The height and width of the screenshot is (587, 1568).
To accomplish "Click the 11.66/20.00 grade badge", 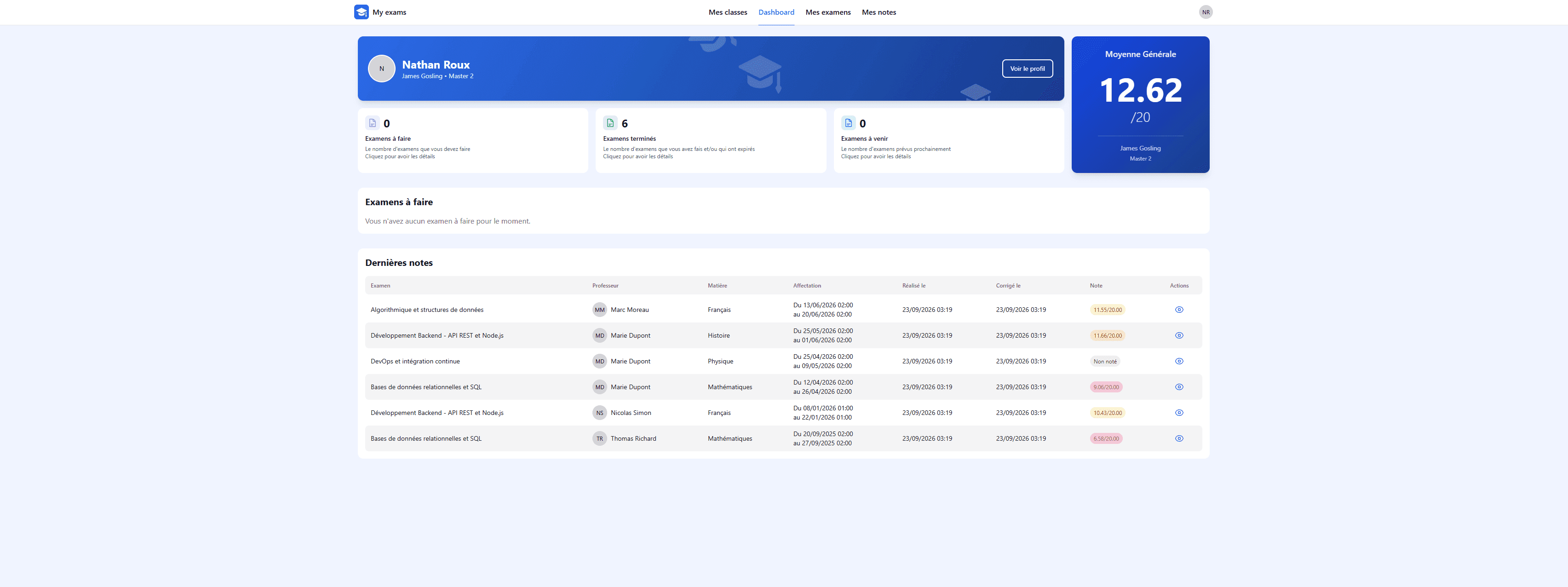I will [1107, 335].
